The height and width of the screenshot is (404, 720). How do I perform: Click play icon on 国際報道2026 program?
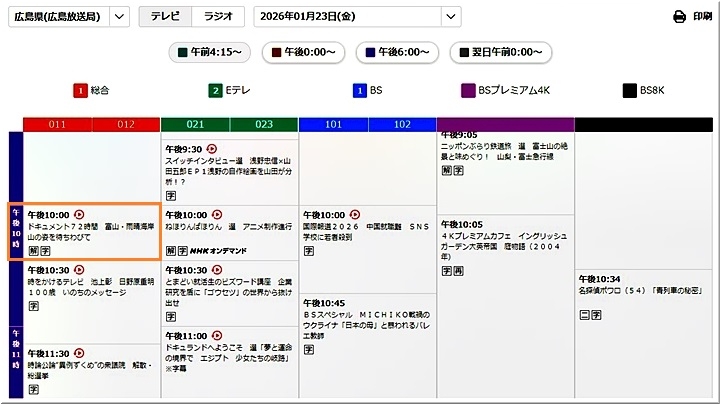(354, 214)
